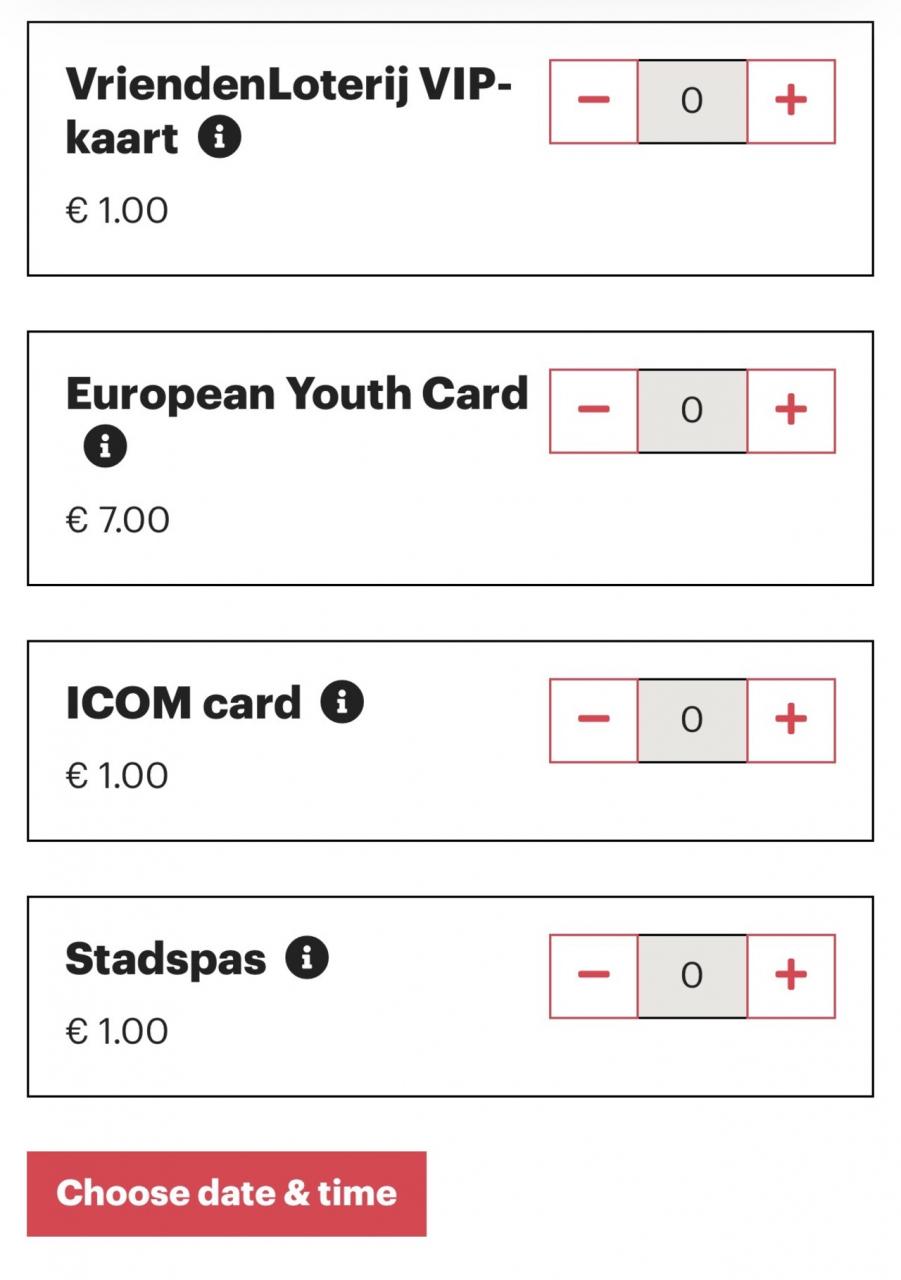
Task: Increase VriendenLoterij VIP-kaart ticket count
Action: click(791, 101)
